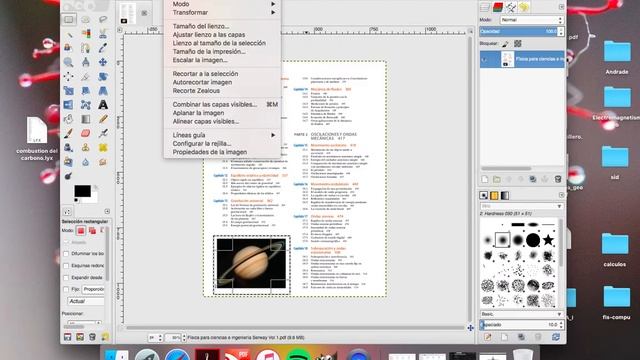The height and width of the screenshot is (360, 640).
Task: Select the Pencil tool
Action: pyautogui.click(x=103, y=119)
